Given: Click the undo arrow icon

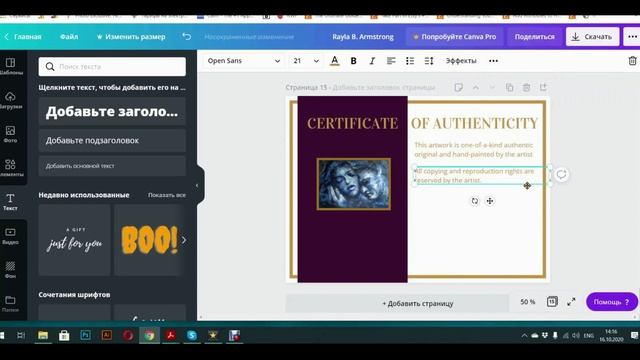Looking at the screenshot, I should [187, 37].
